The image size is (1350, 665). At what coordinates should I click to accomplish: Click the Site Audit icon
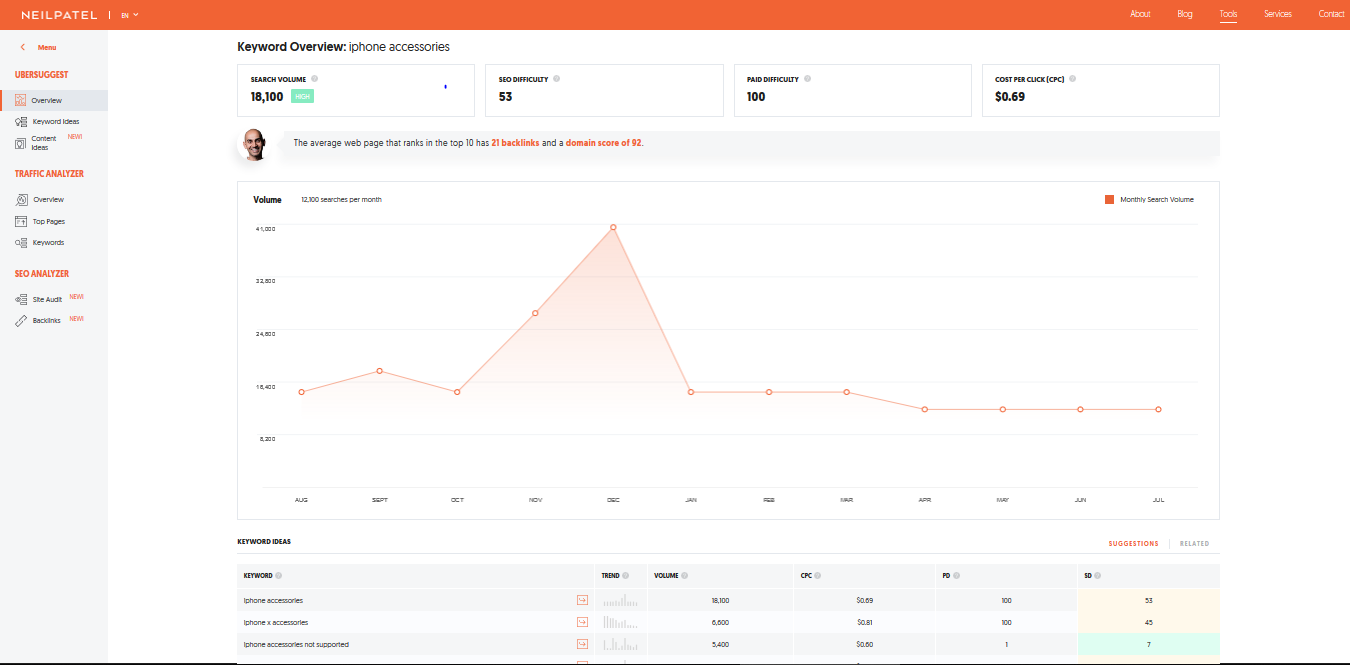pos(21,299)
